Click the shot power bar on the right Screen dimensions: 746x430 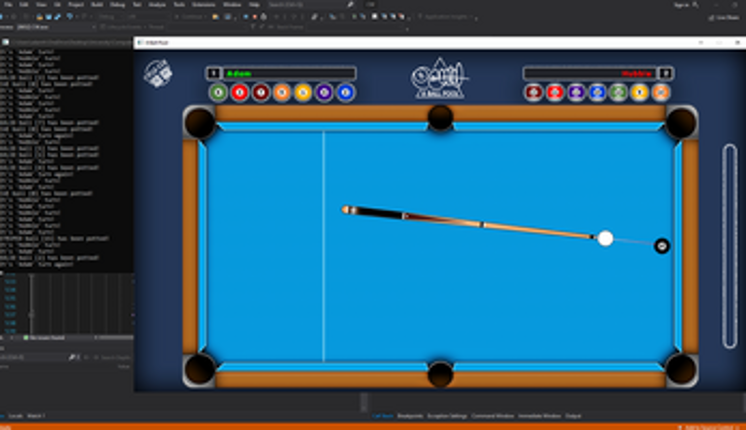pos(730,246)
